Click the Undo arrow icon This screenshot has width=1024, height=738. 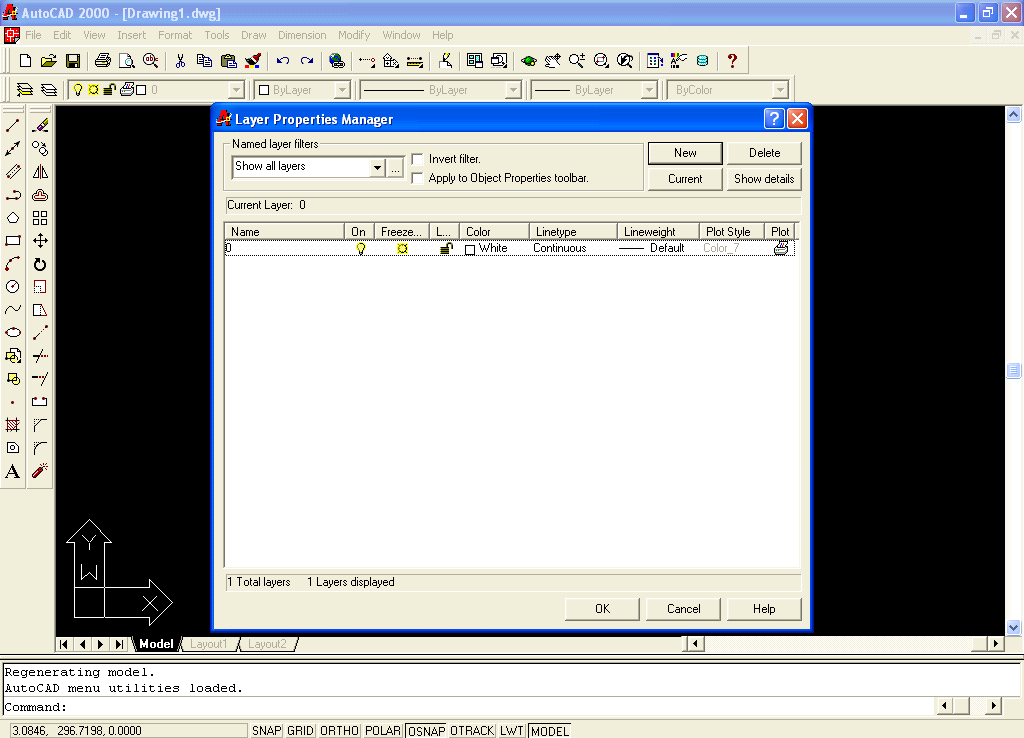(283, 61)
